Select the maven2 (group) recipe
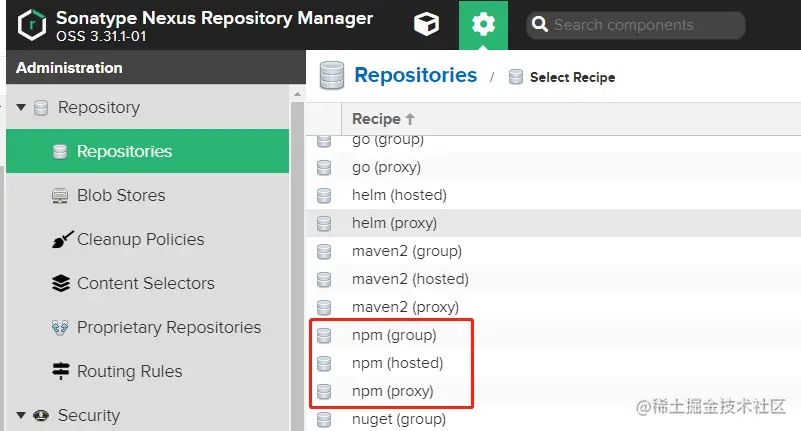This screenshot has width=801, height=431. [553, 251]
